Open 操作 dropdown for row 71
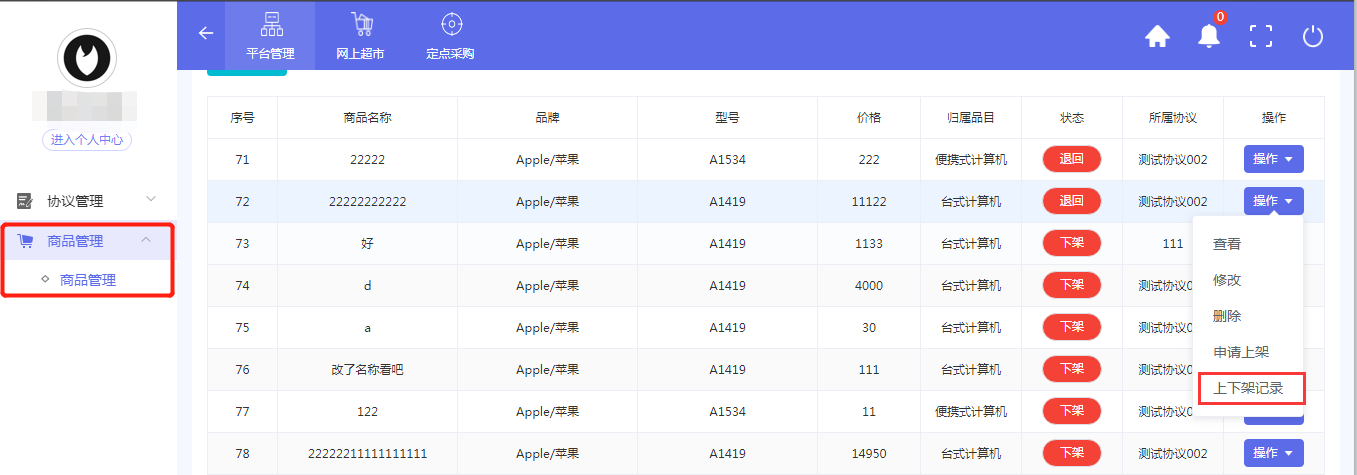This screenshot has width=1357, height=475. (1273, 159)
